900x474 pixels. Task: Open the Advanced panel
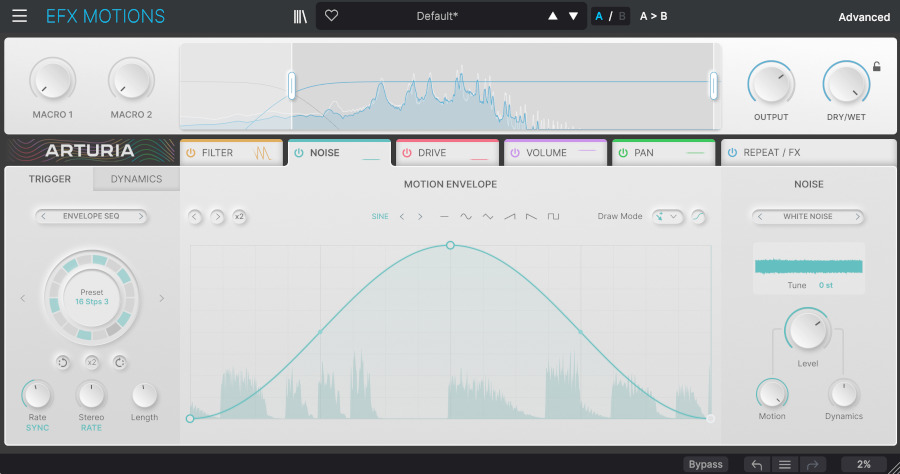[864, 17]
